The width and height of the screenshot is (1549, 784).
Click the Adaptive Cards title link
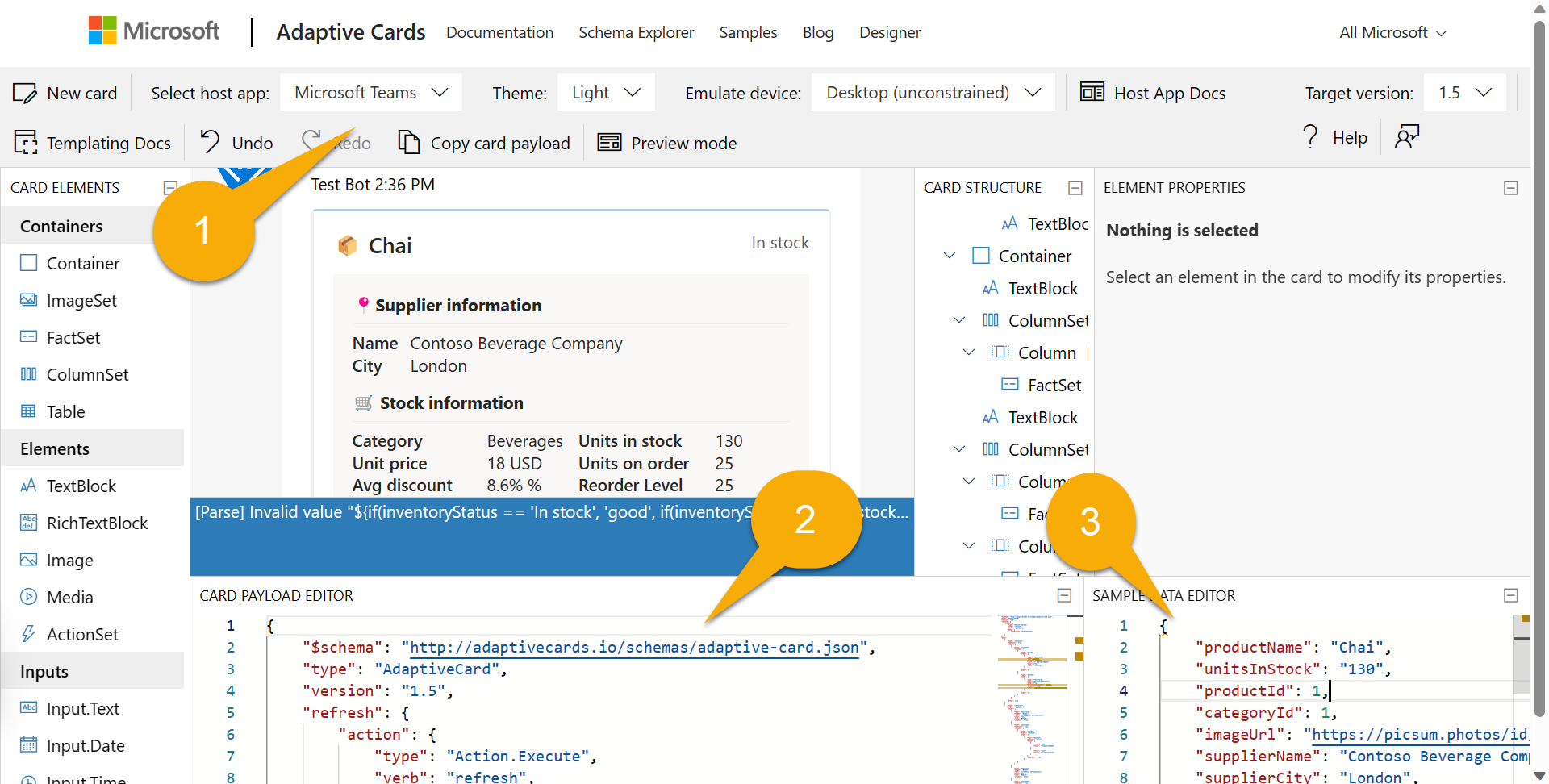pyautogui.click(x=351, y=32)
